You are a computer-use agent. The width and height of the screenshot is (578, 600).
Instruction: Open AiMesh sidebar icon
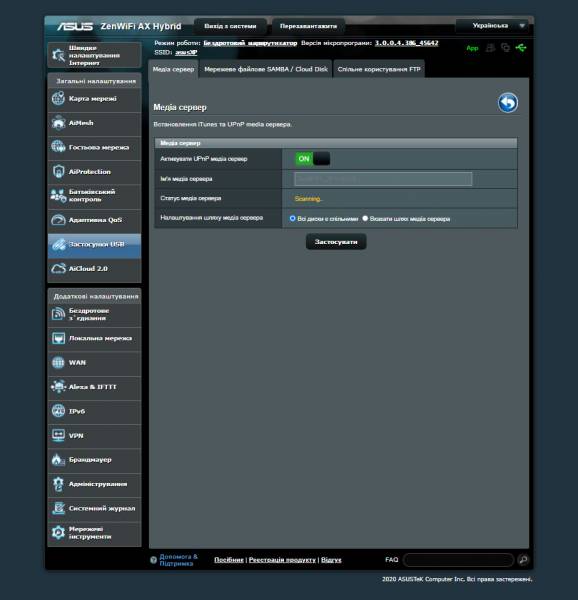pos(58,123)
